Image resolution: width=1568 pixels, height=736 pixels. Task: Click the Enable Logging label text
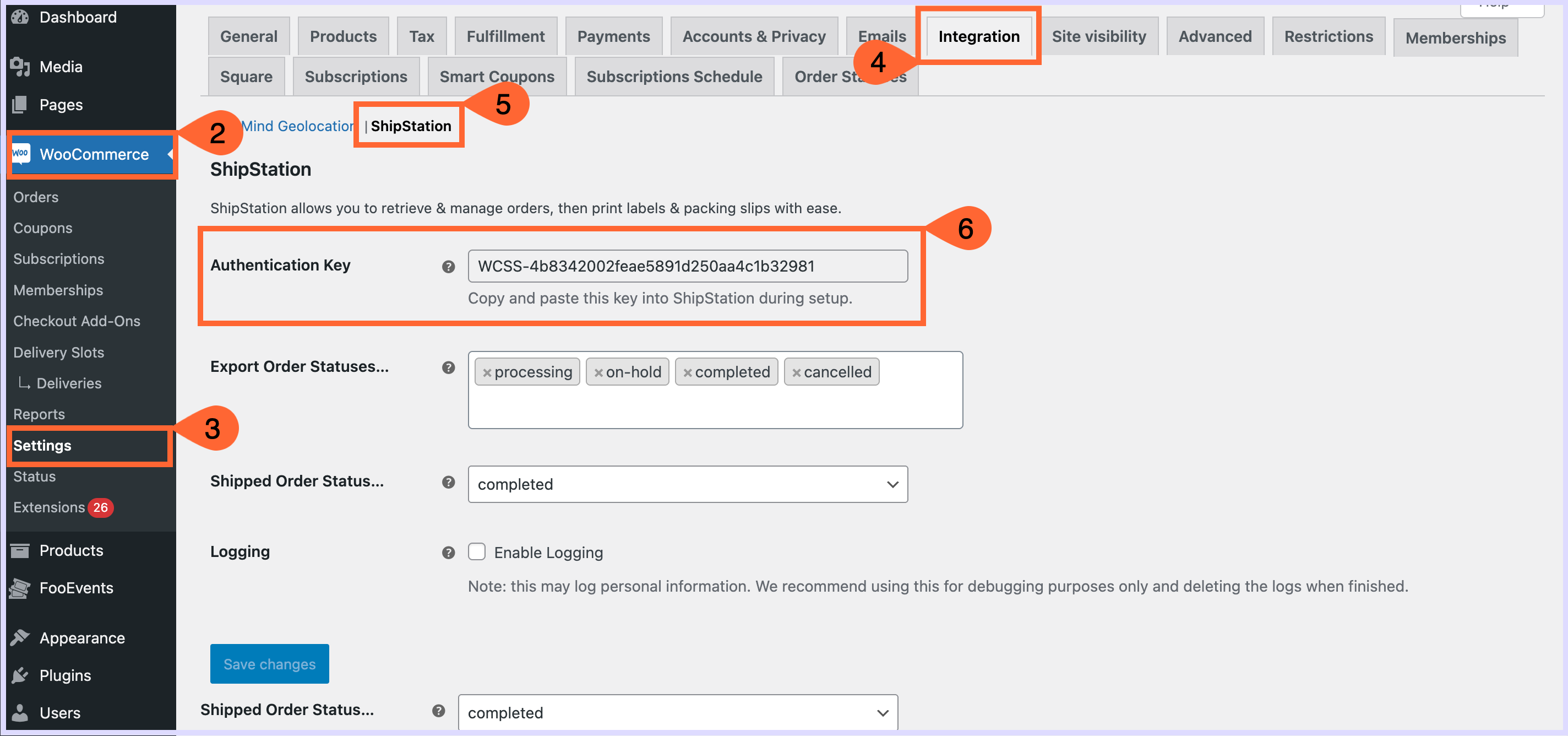(548, 553)
